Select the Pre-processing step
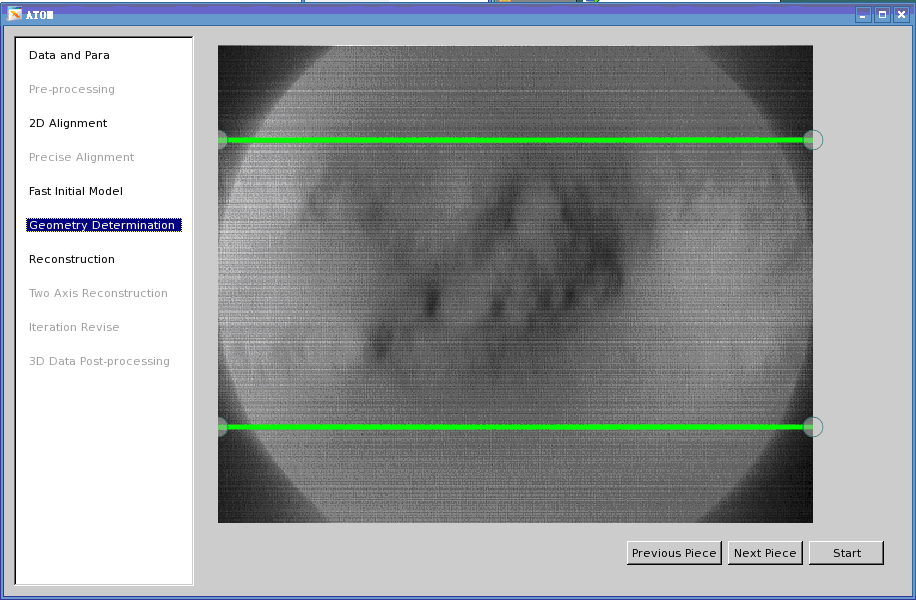 tap(71, 89)
